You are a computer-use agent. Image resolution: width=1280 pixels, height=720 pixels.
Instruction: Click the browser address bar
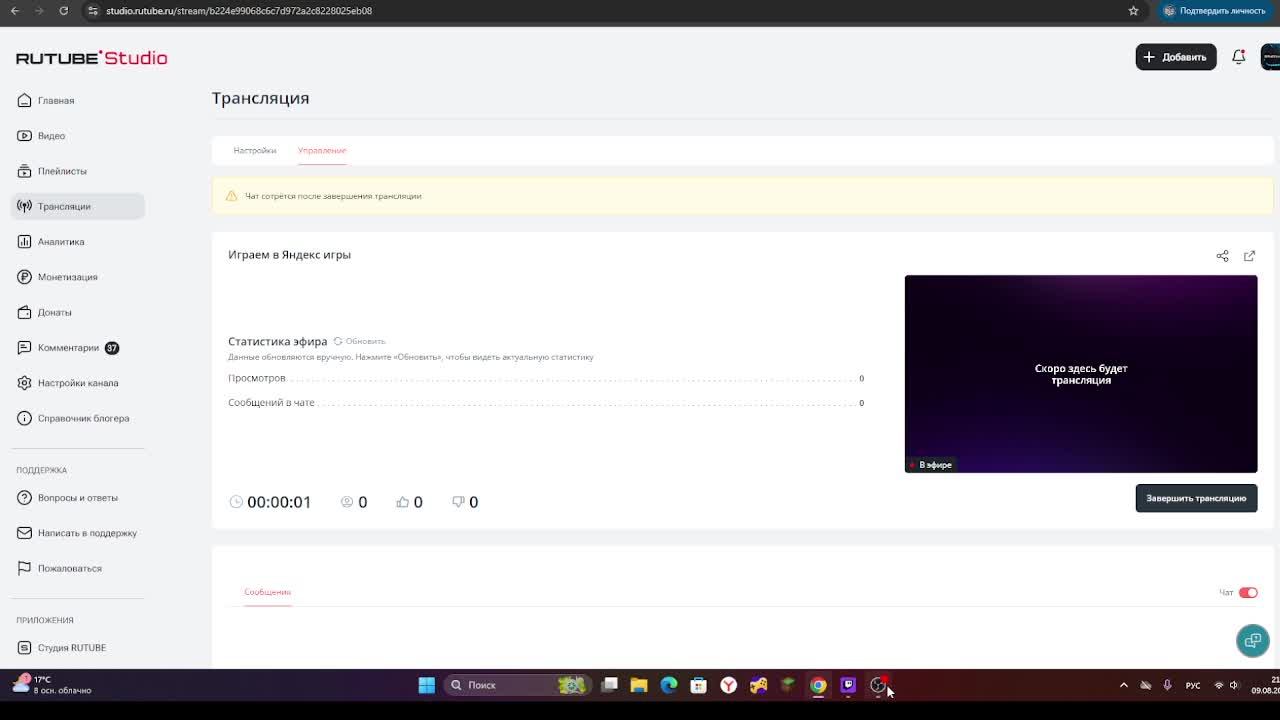pos(600,11)
